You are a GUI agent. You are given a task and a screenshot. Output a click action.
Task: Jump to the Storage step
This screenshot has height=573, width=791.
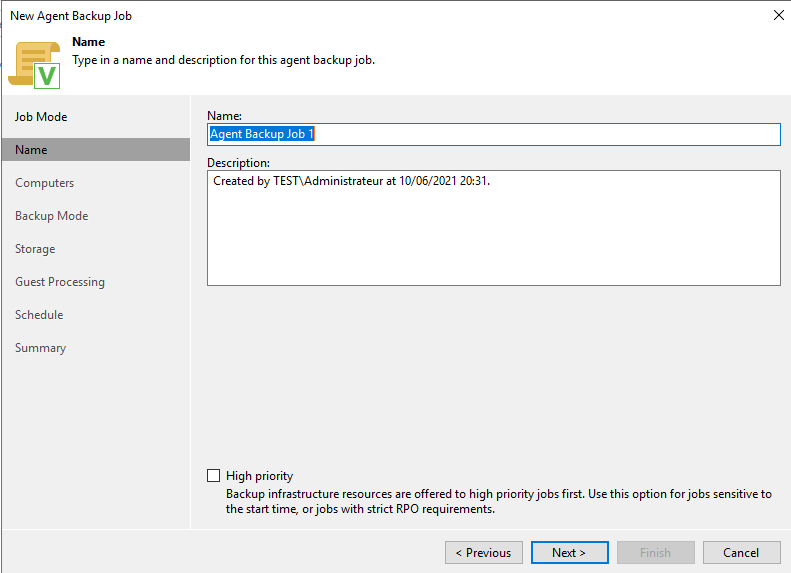[35, 249]
